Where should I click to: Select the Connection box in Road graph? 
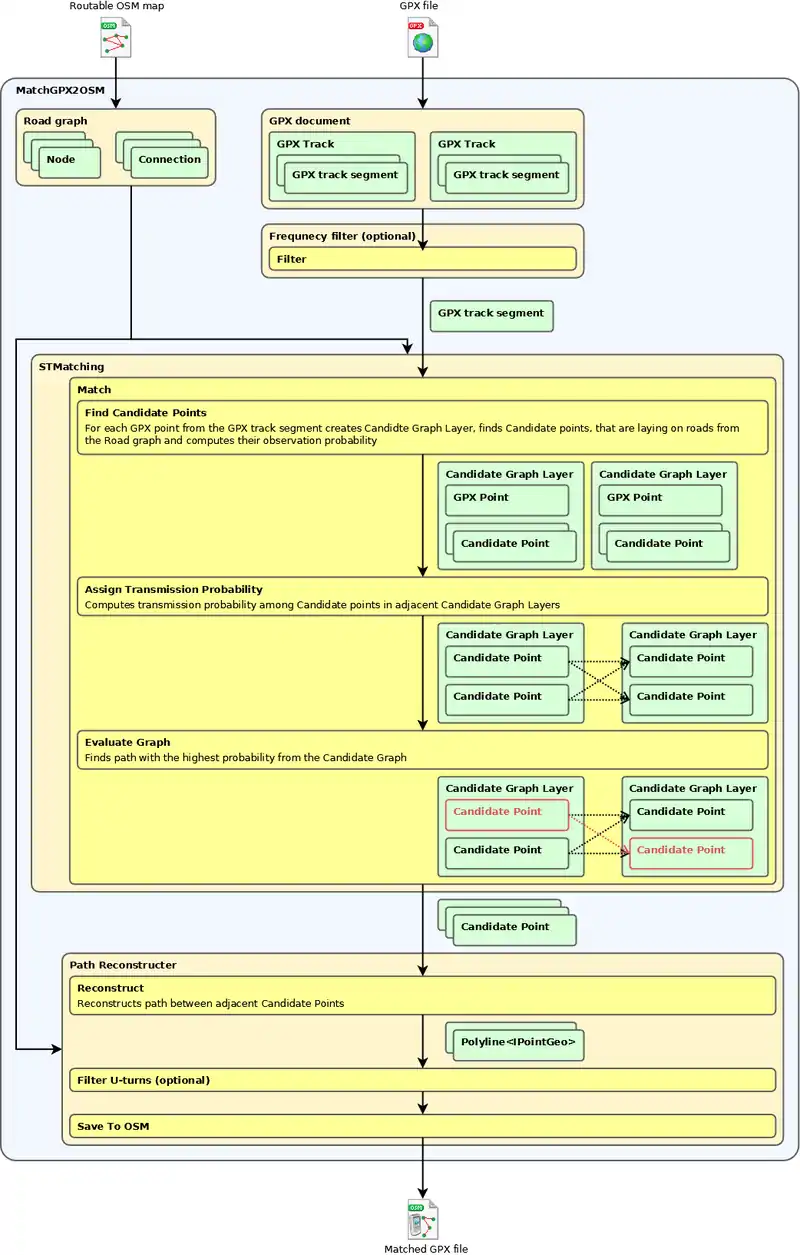(x=169, y=161)
